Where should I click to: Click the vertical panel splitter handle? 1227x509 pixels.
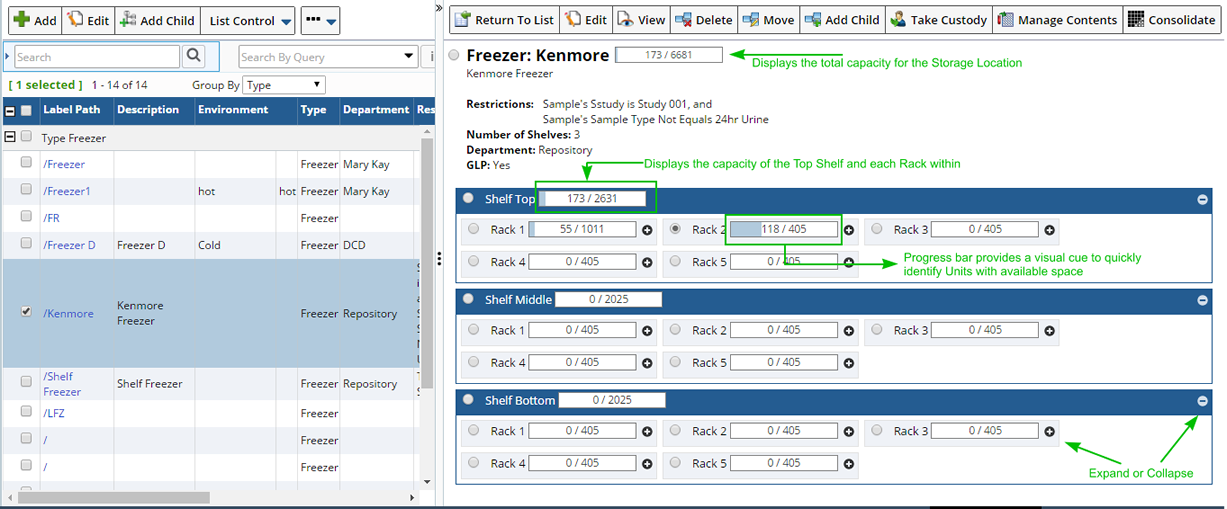tap(439, 258)
